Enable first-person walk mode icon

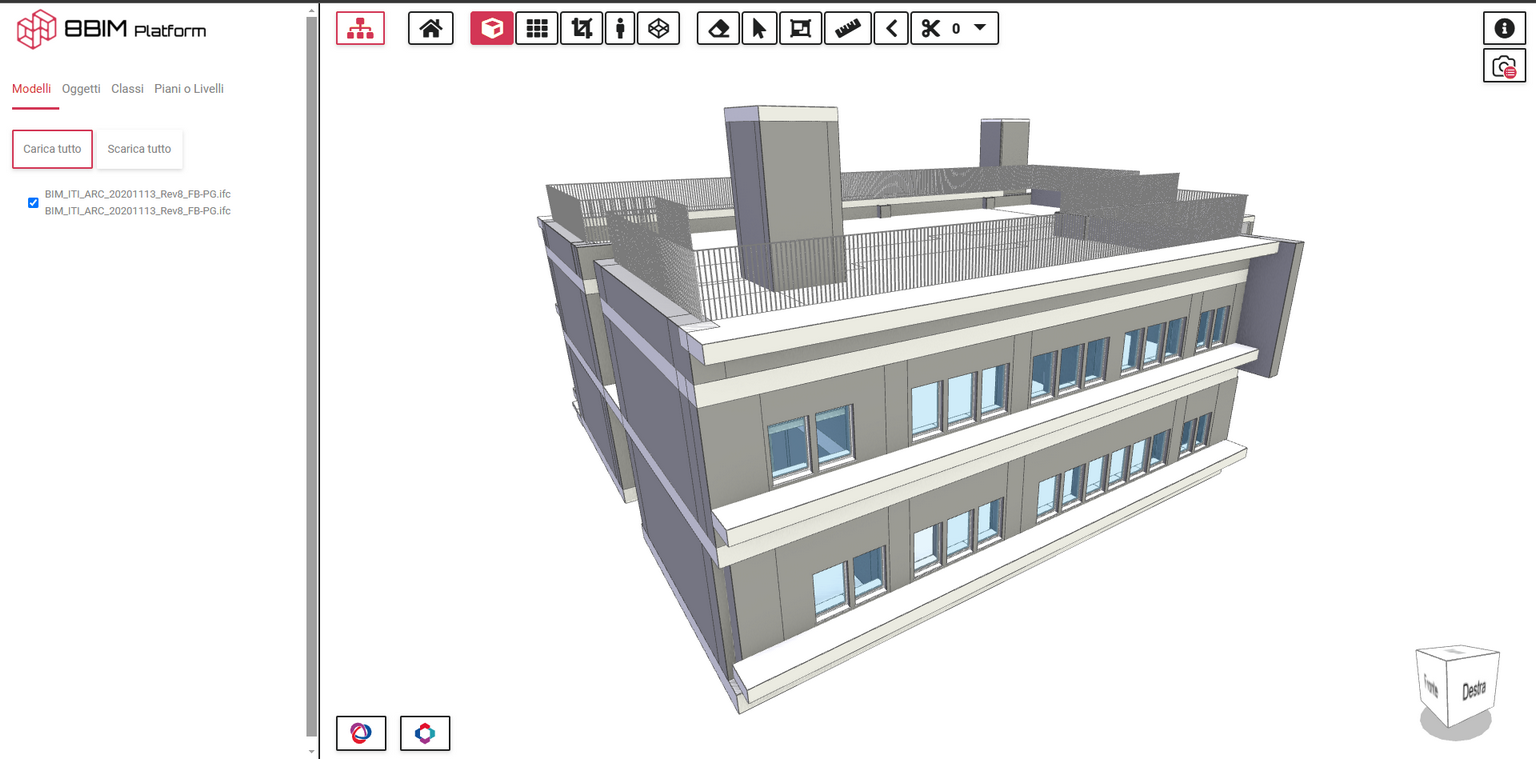point(619,28)
